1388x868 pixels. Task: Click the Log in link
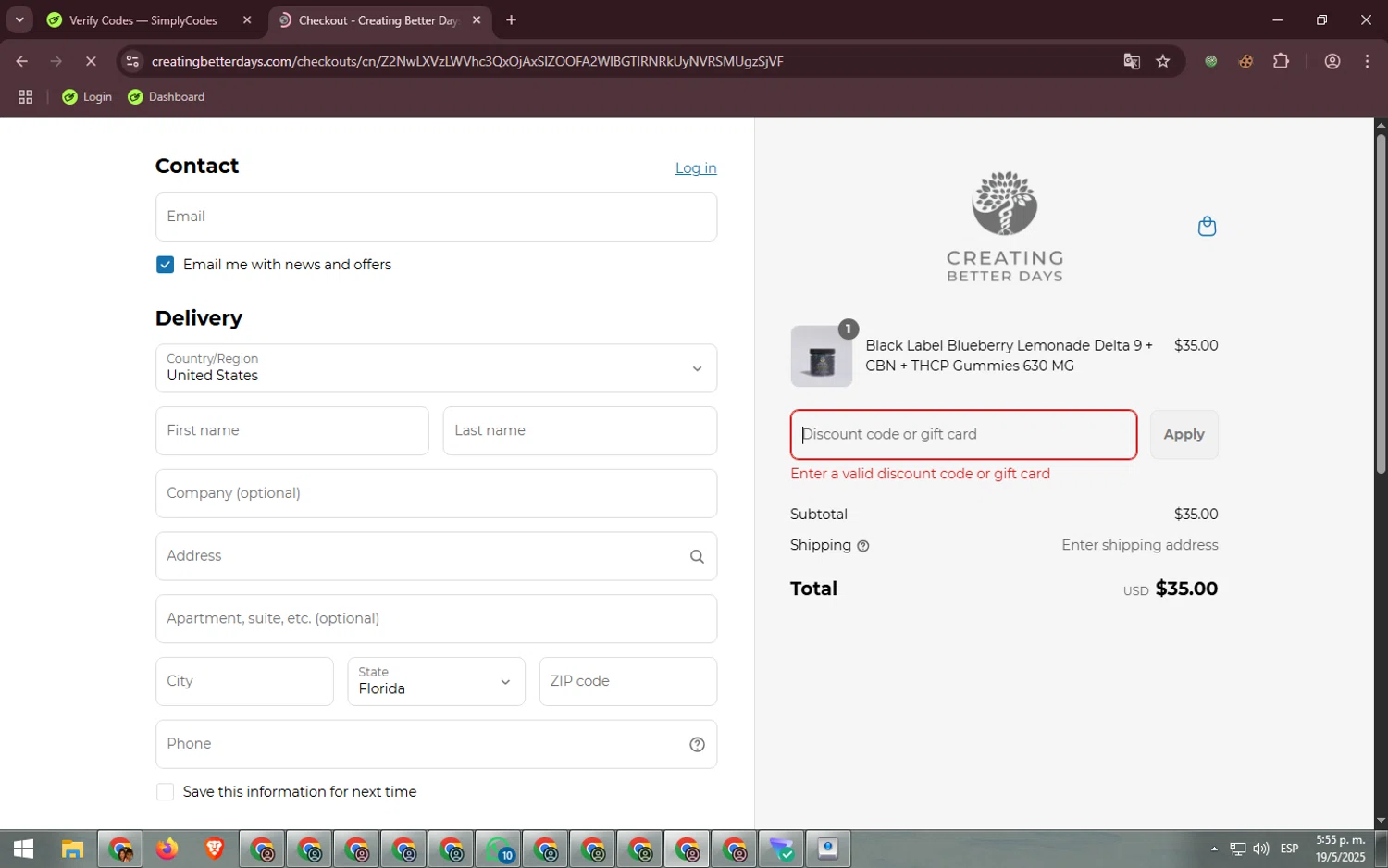pyautogui.click(x=696, y=168)
